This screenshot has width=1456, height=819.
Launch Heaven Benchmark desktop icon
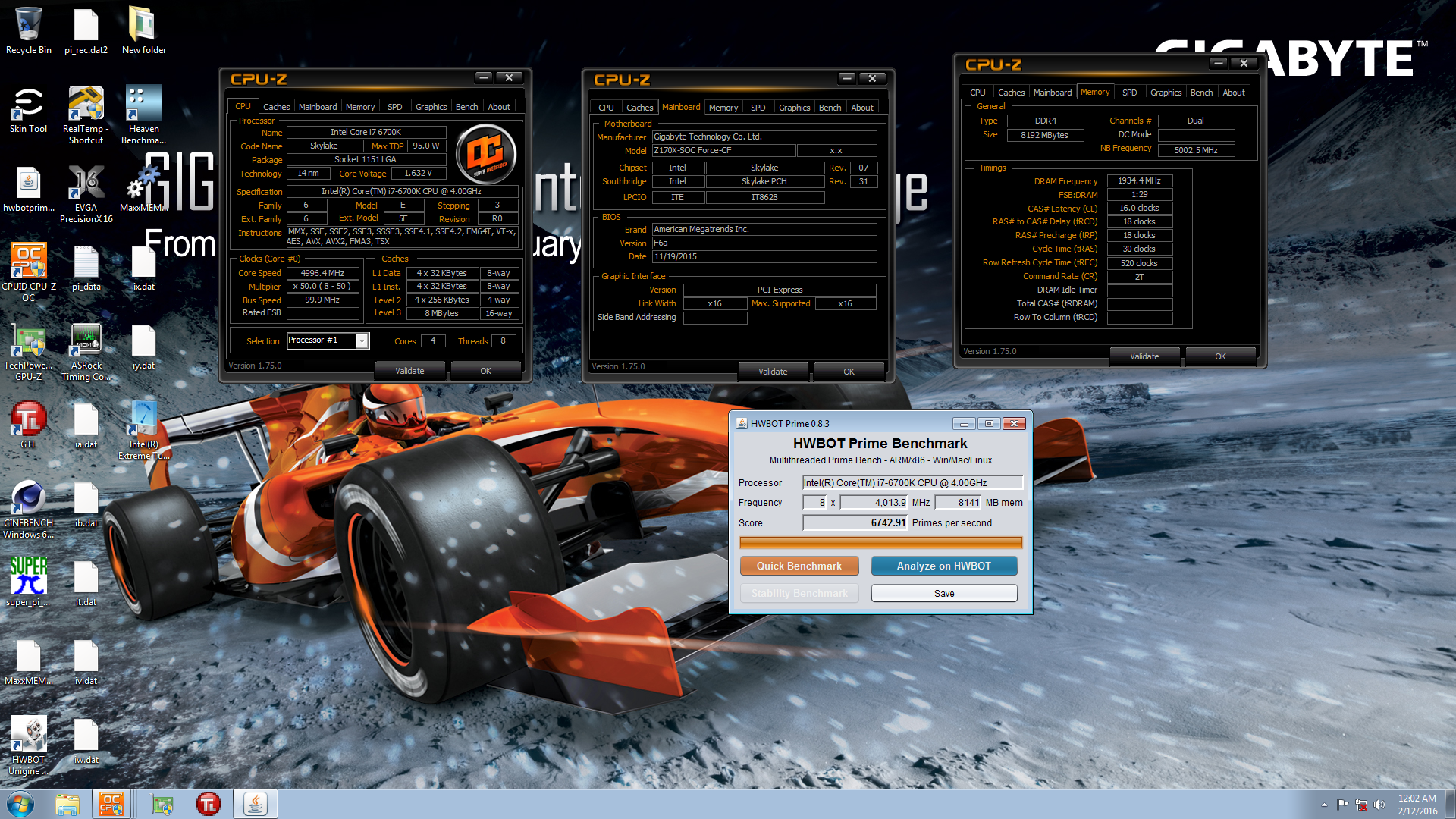click(143, 114)
